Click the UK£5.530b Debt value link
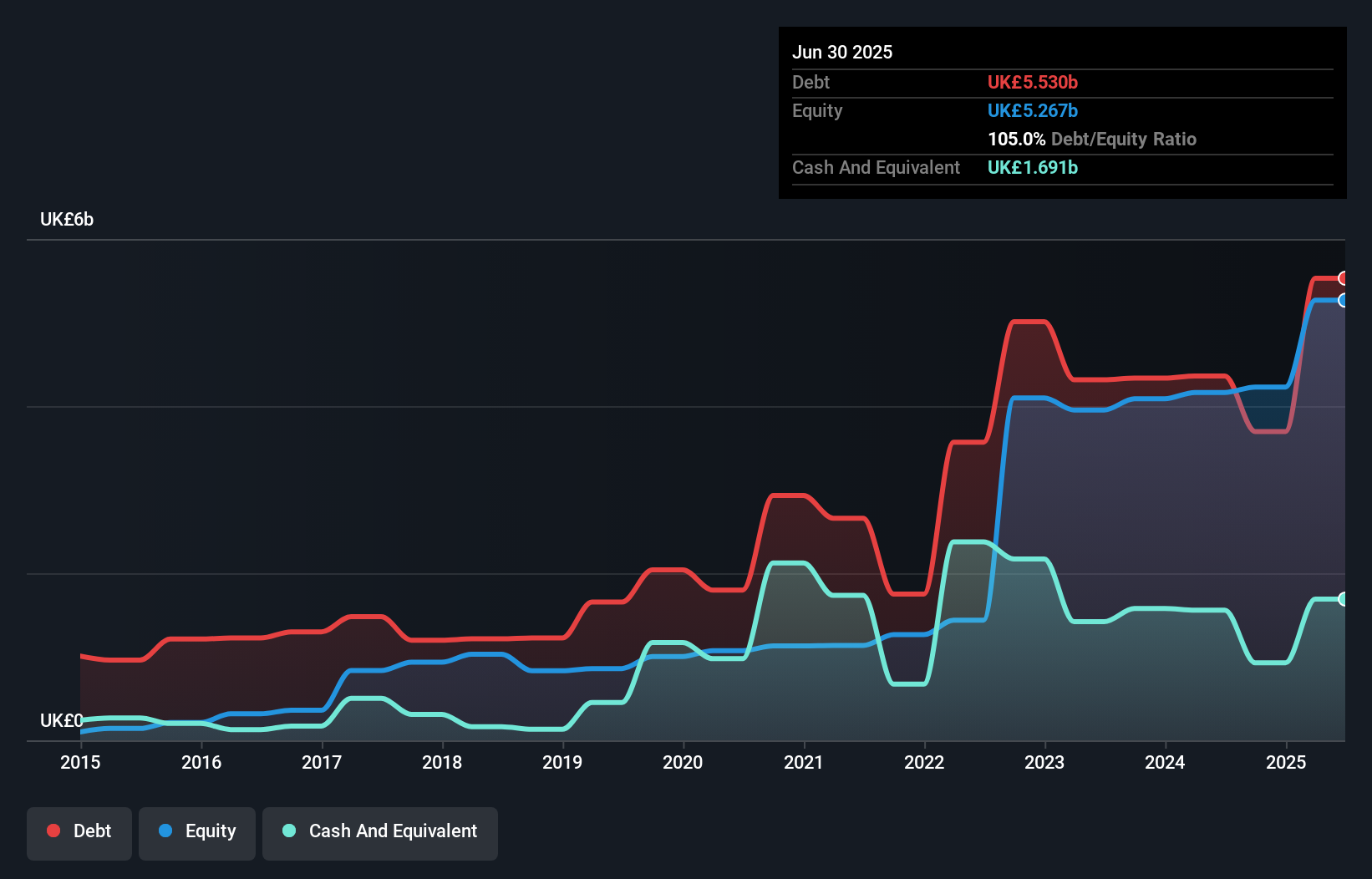 1033,82
